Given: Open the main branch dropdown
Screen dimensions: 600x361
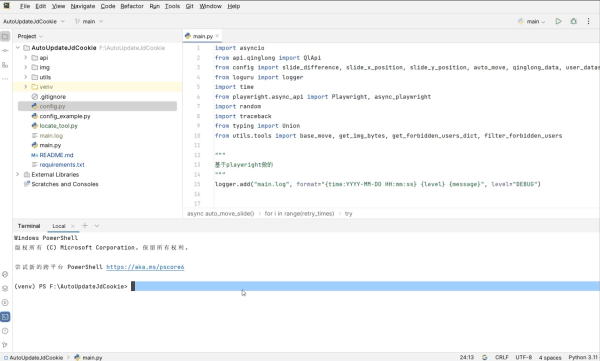Looking at the screenshot, I should pyautogui.click(x=89, y=21).
